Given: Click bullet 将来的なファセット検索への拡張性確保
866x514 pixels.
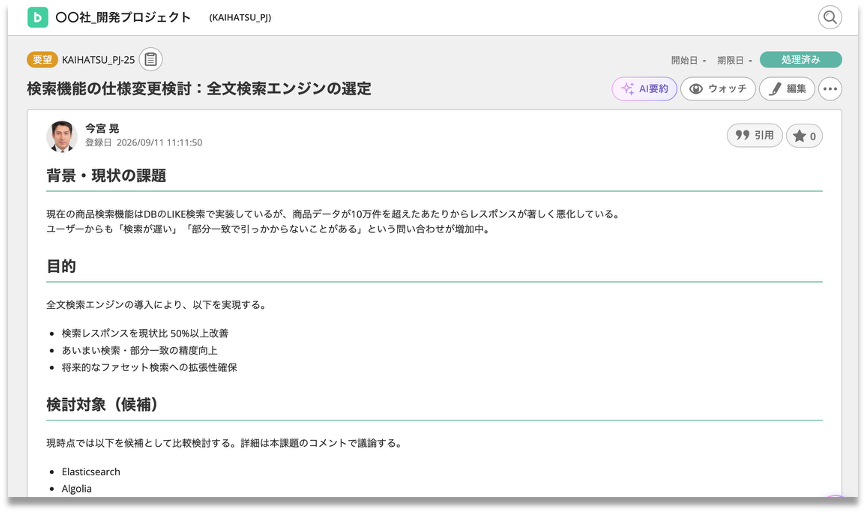Looking at the screenshot, I should (x=150, y=367).
